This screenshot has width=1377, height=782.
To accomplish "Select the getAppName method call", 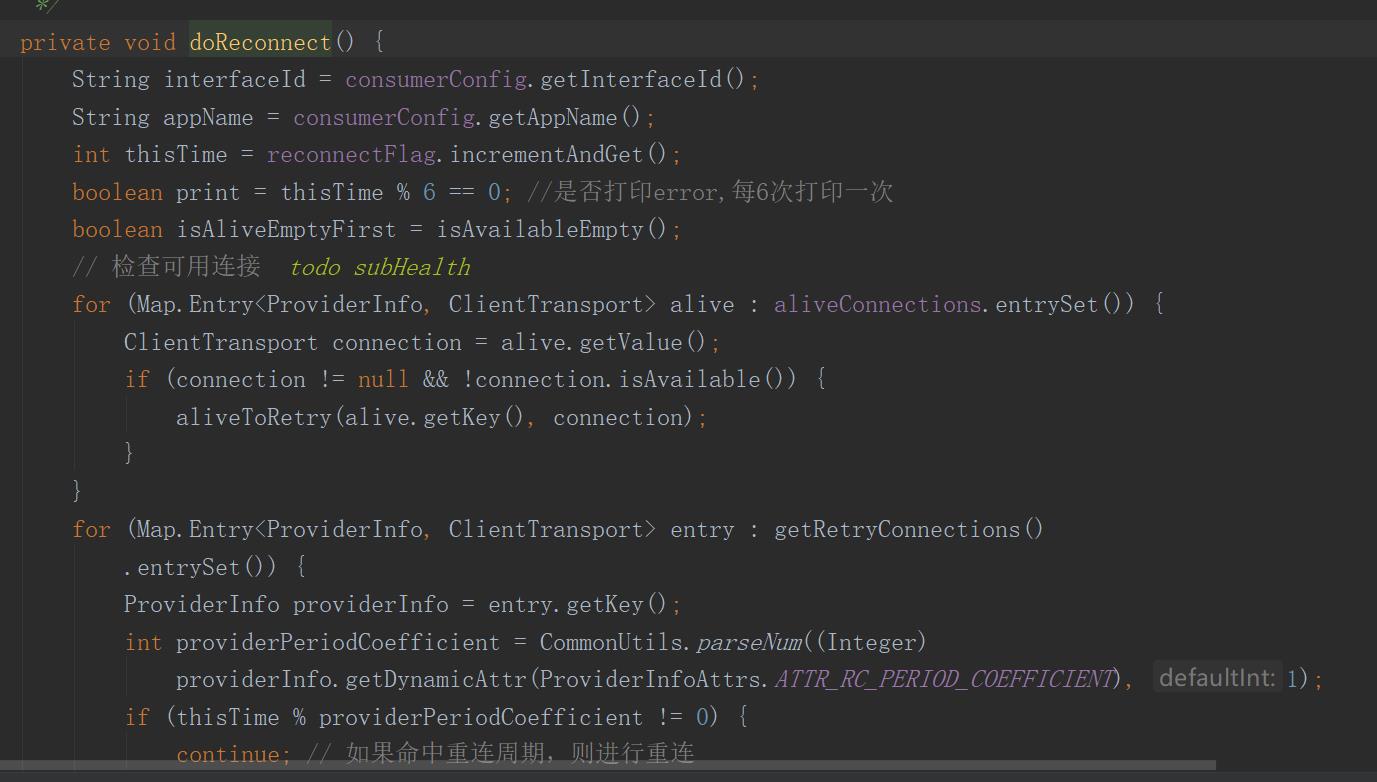I will [553, 117].
